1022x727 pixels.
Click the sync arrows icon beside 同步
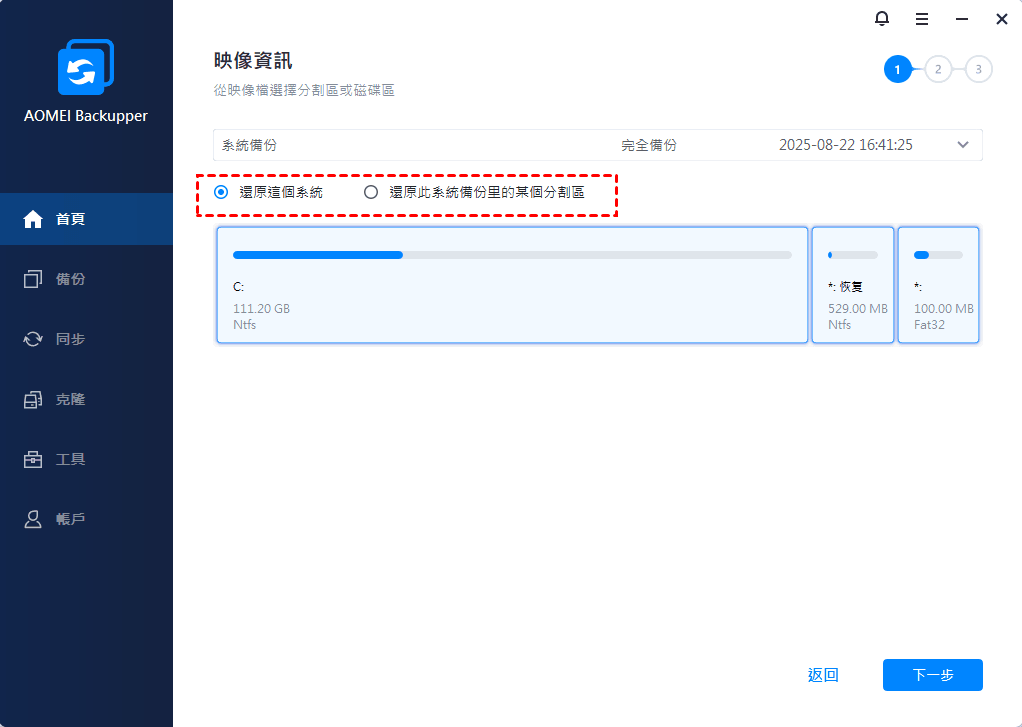tap(33, 339)
